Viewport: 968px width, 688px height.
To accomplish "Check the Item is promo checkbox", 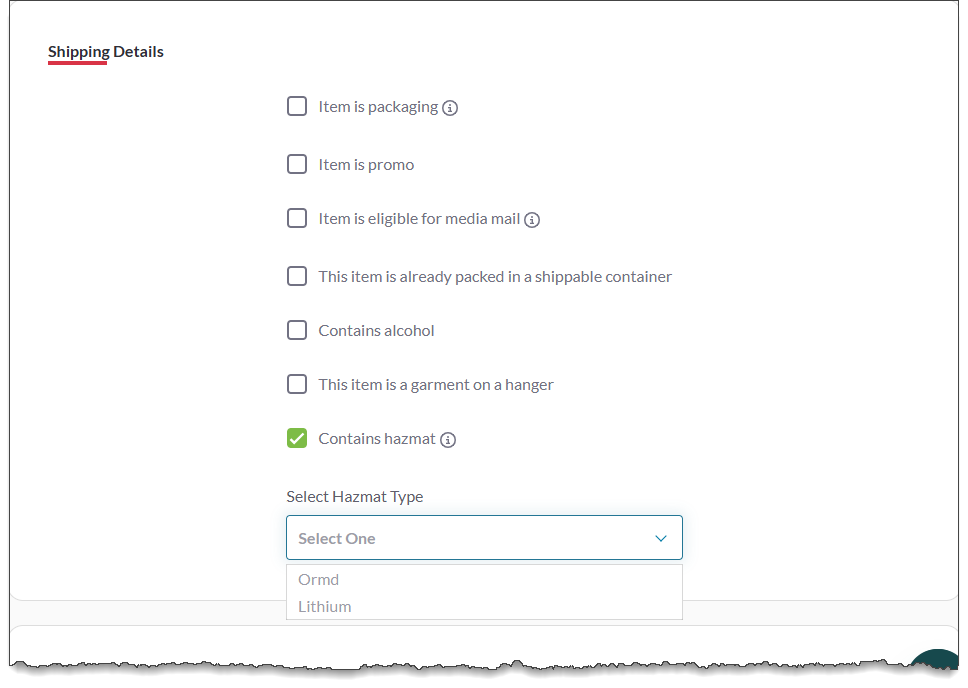I will pos(297,164).
